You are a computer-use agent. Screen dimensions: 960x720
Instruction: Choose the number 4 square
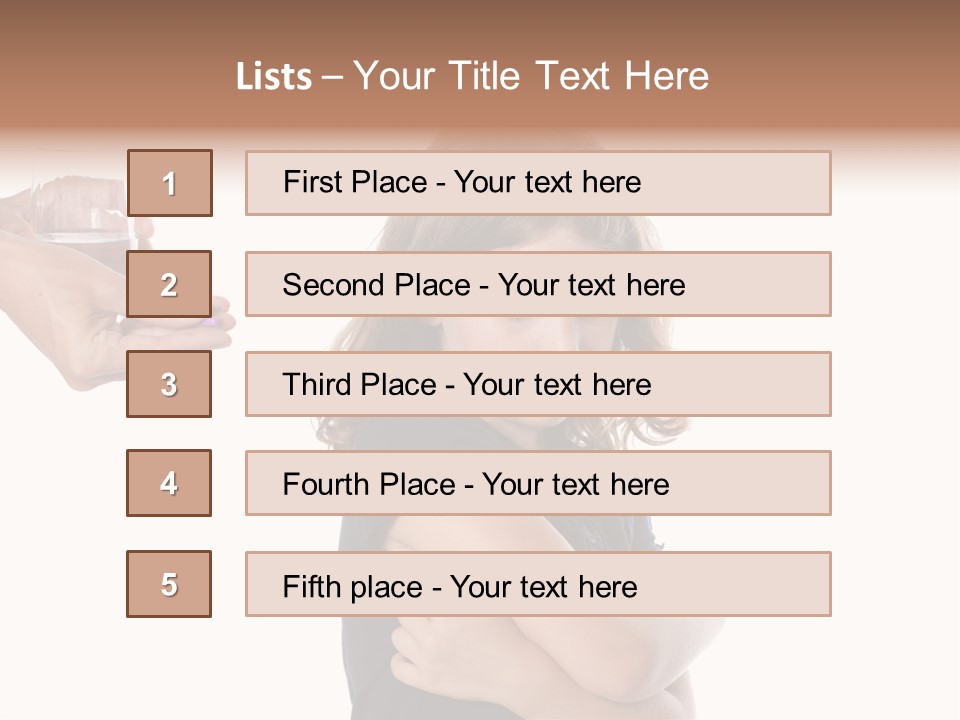tap(169, 483)
